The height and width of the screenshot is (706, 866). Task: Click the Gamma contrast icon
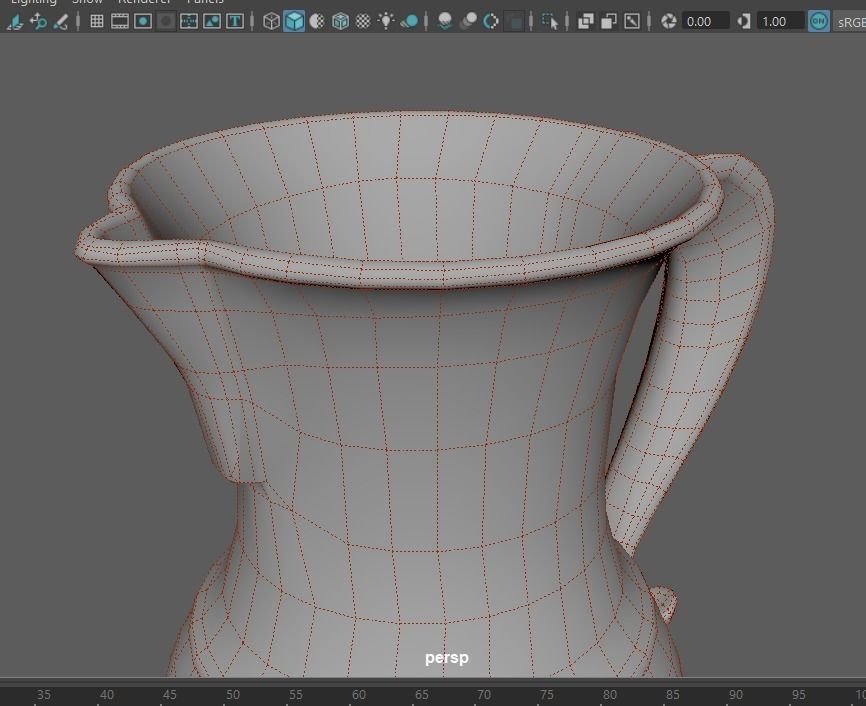point(744,22)
